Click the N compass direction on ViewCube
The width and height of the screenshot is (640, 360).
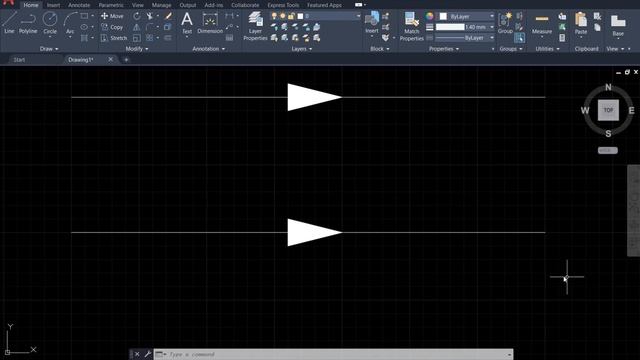608,87
